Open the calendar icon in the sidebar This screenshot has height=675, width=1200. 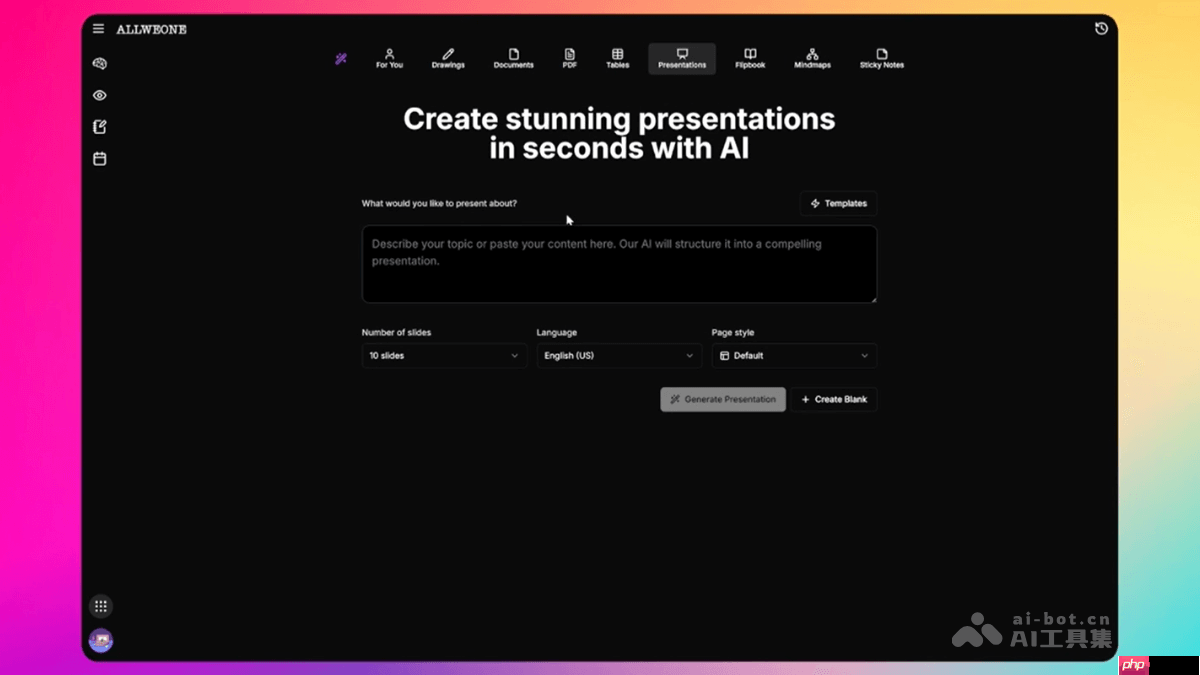[99, 158]
